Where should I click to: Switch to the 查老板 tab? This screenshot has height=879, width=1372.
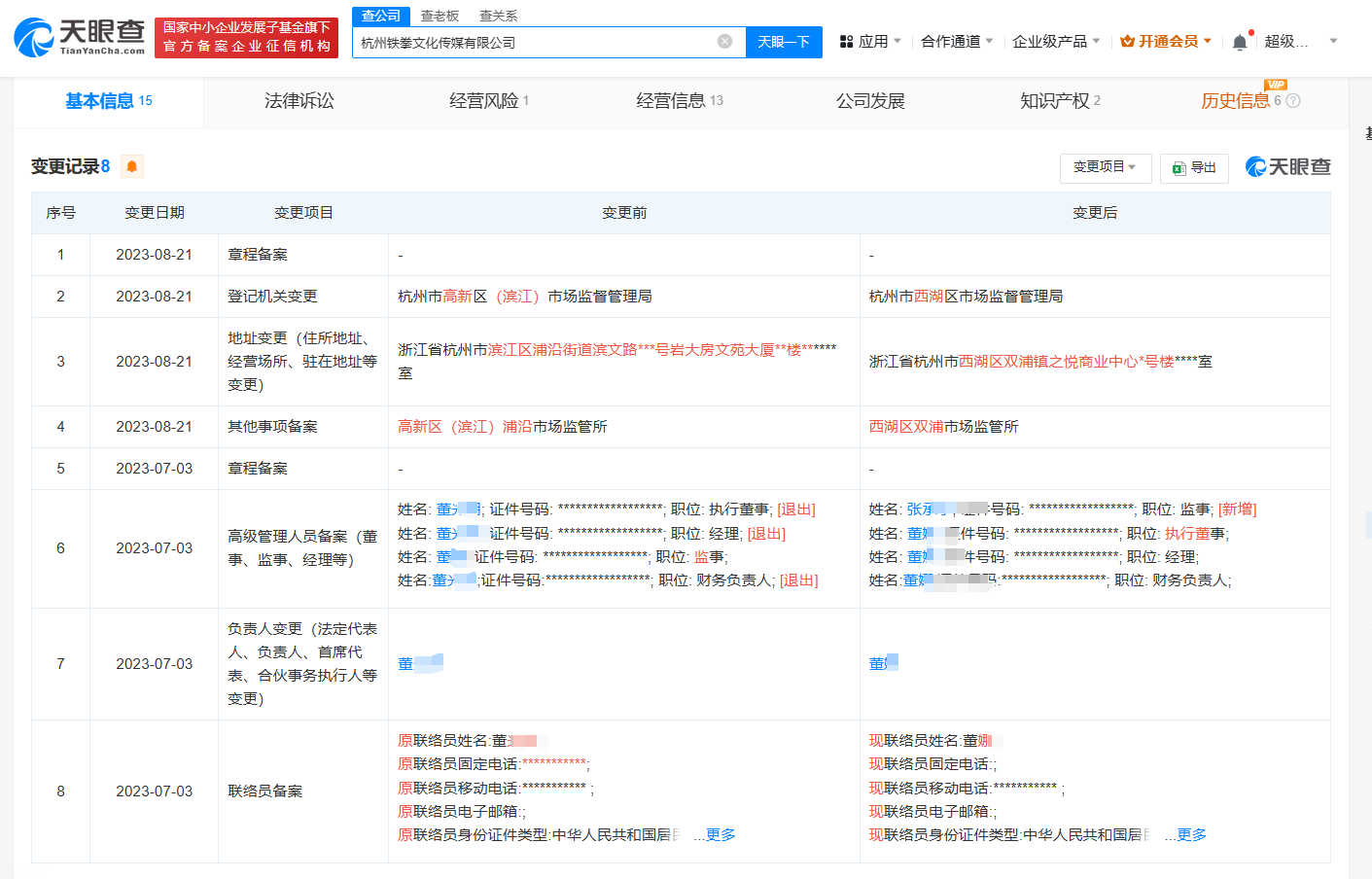[x=437, y=17]
